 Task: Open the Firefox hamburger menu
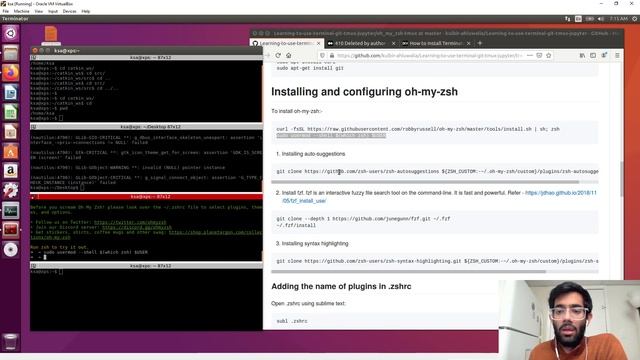(617, 56)
